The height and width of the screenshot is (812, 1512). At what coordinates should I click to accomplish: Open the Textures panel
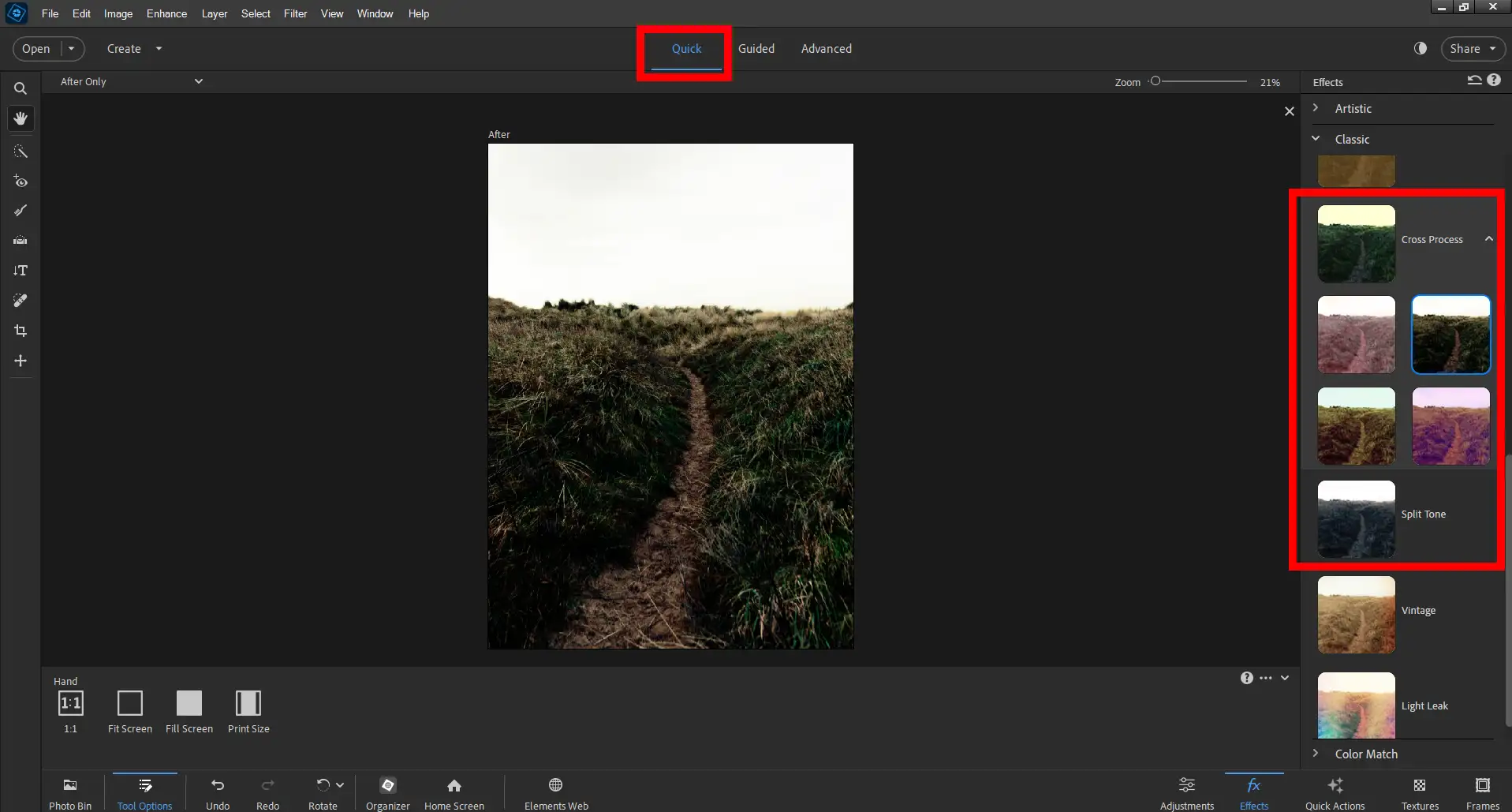pyautogui.click(x=1420, y=793)
